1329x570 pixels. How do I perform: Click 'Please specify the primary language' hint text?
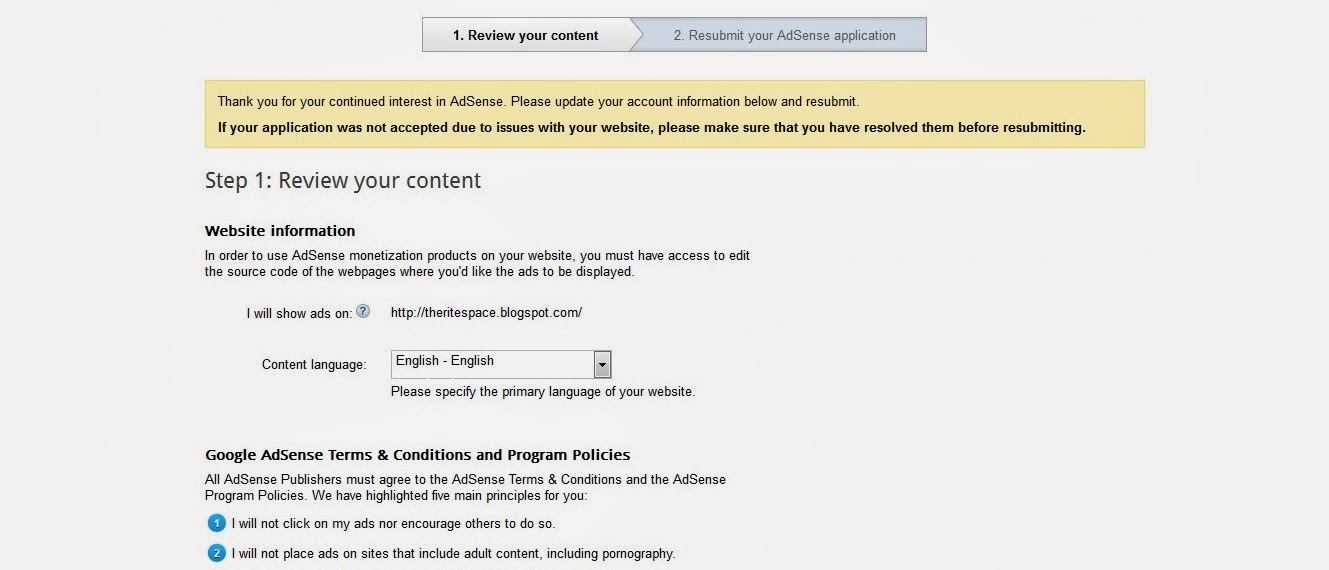pyautogui.click(x=543, y=391)
